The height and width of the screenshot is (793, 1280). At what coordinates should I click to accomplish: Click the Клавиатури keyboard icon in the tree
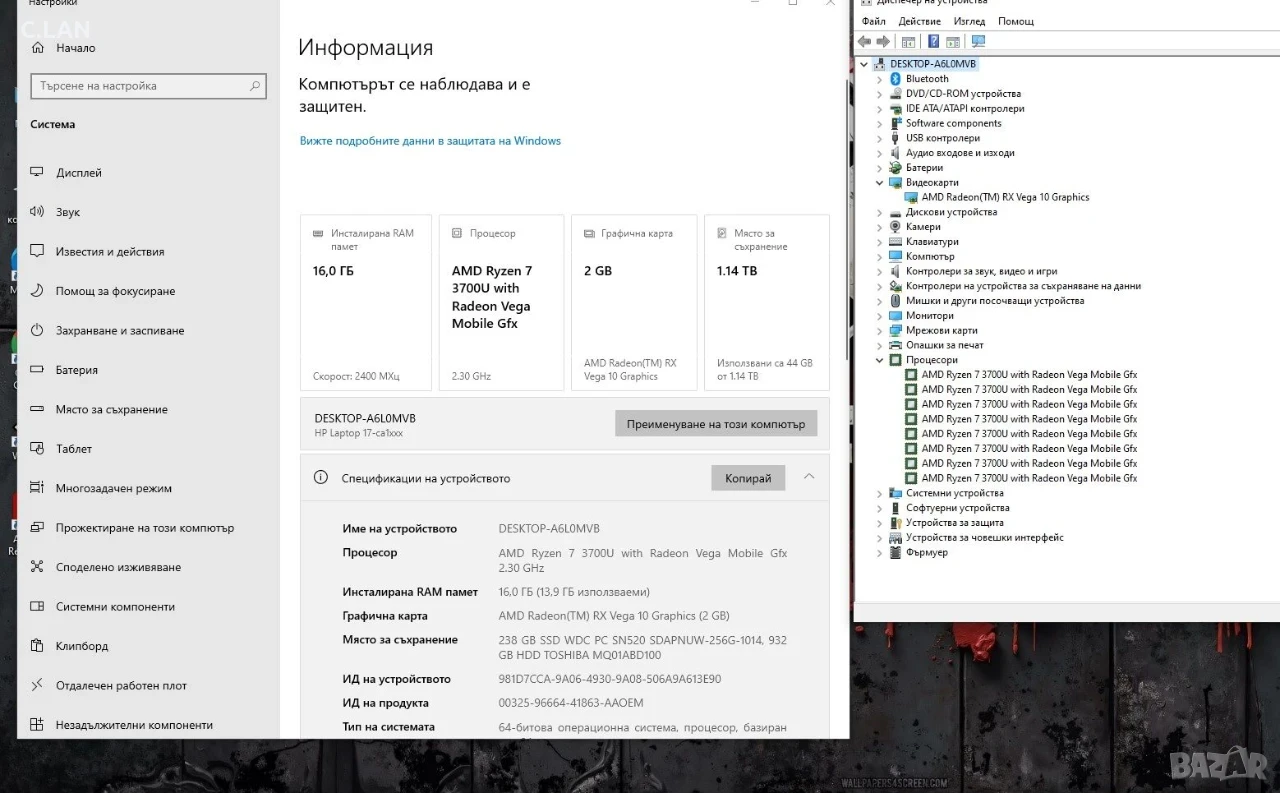[x=896, y=242]
